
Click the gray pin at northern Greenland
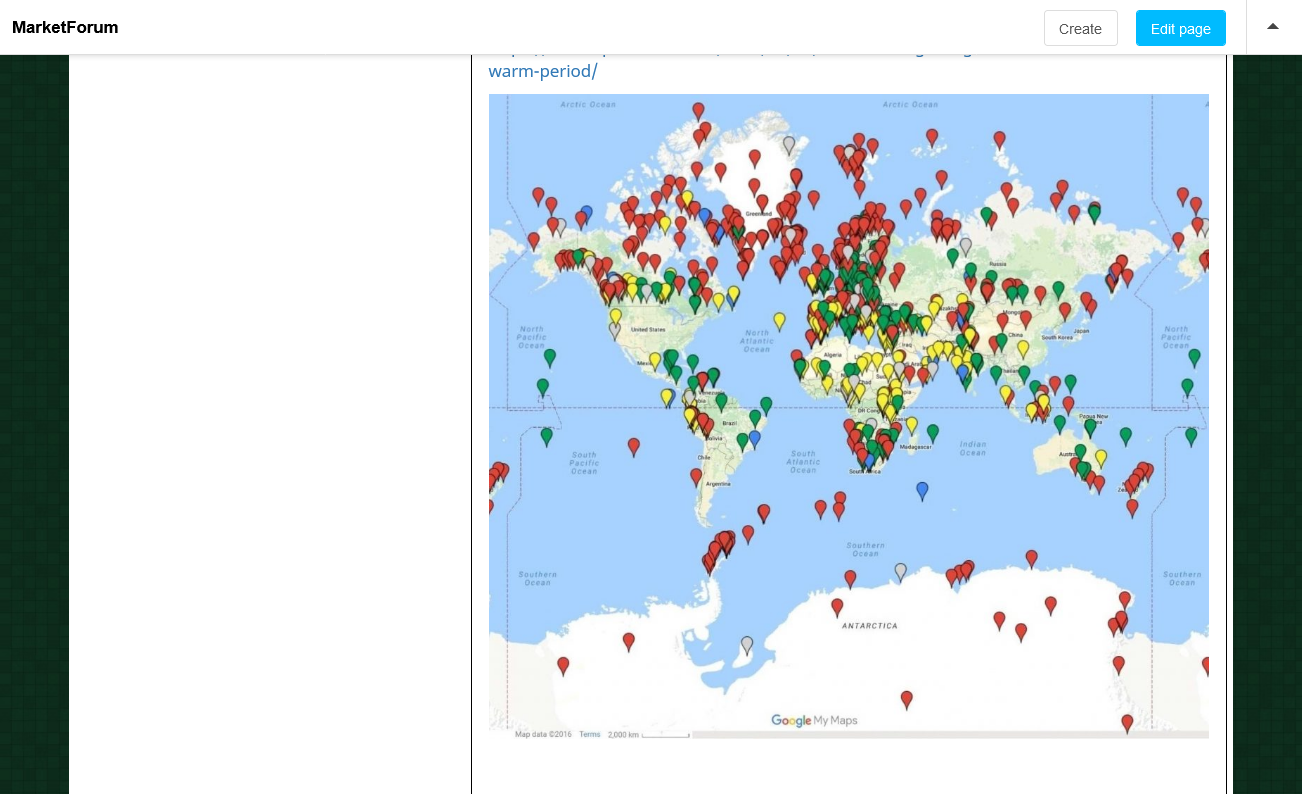(x=789, y=145)
